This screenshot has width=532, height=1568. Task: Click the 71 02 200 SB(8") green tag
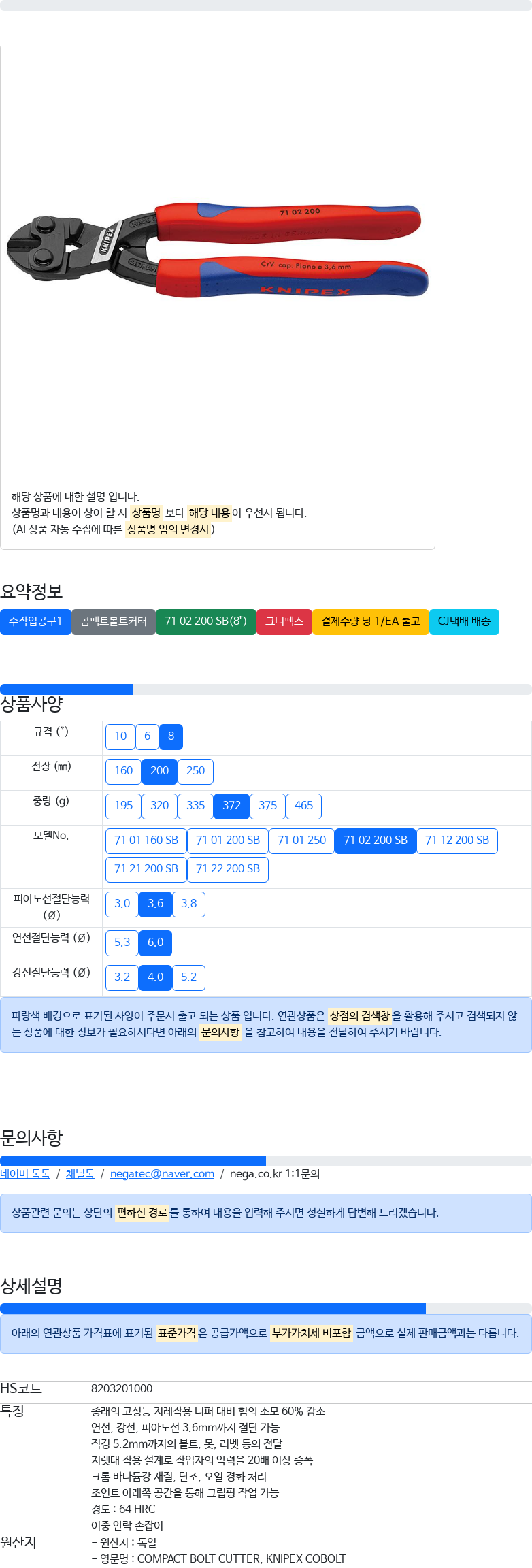[205, 621]
